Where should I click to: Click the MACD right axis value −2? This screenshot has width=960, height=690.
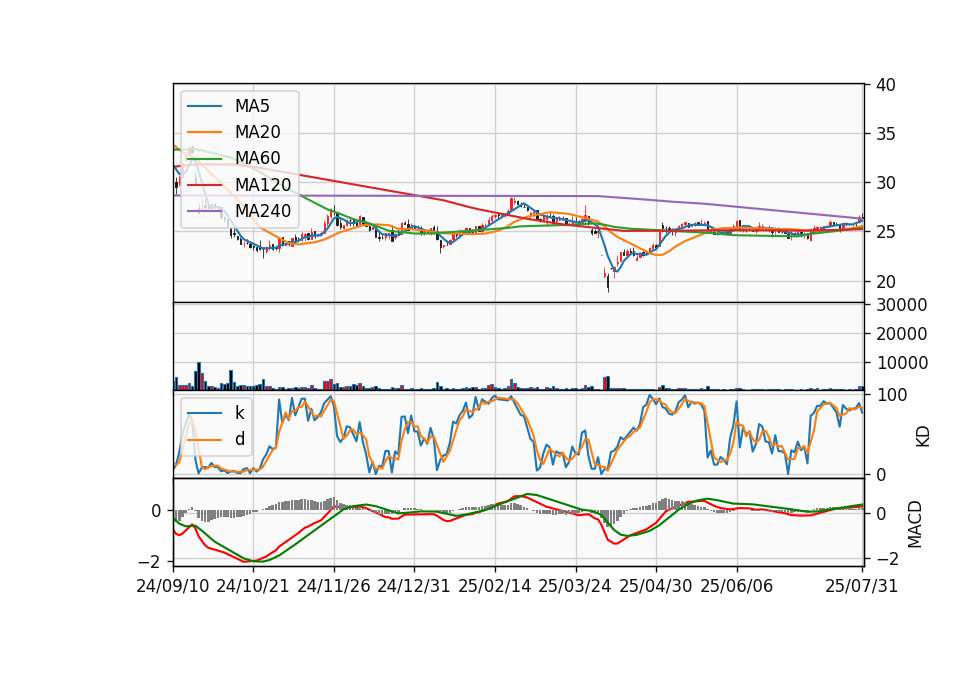click(x=888, y=558)
